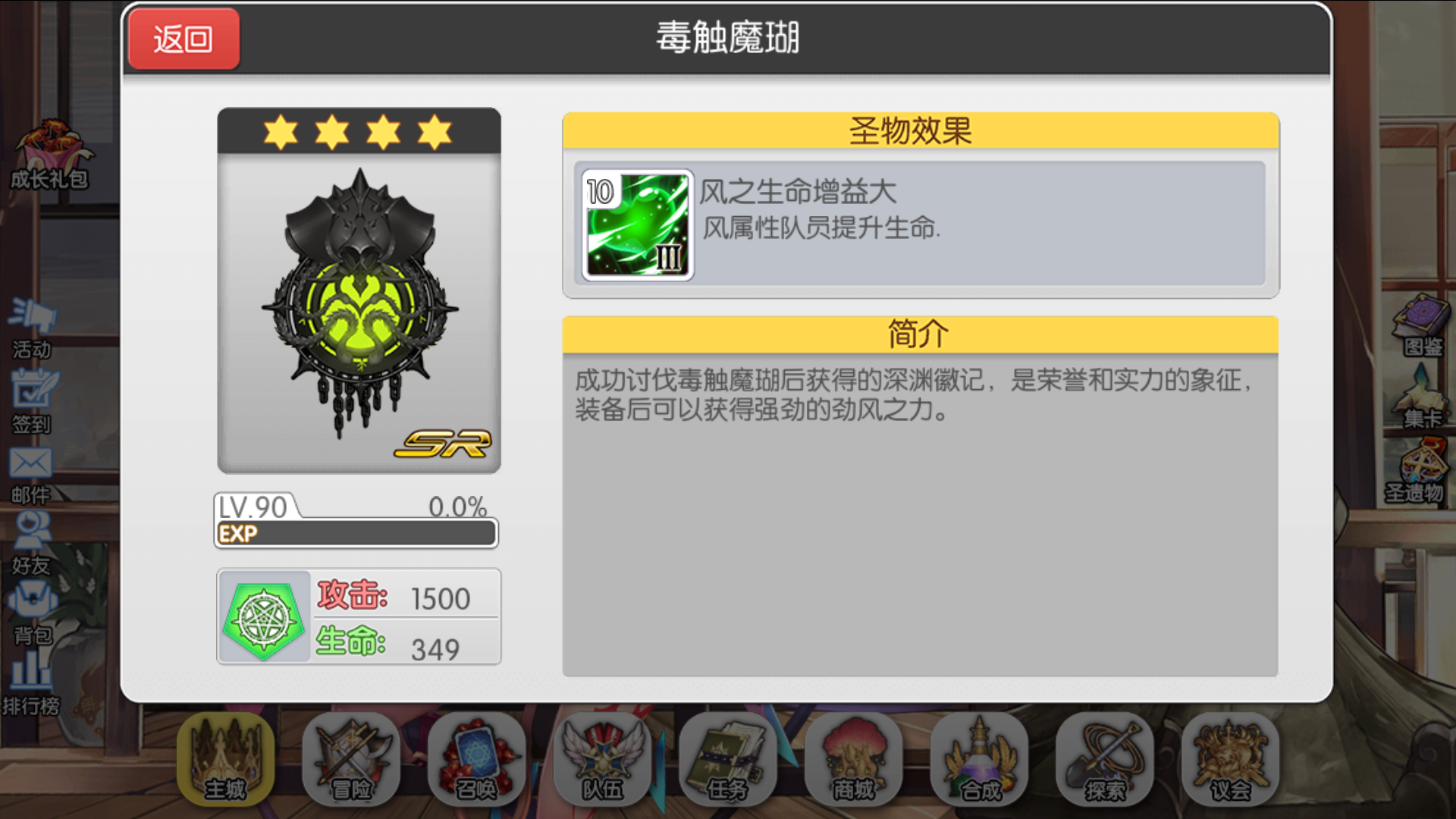Select the 风之生命增益大 skill icon
Image resolution: width=1456 pixels, height=819 pixels.
pyautogui.click(x=637, y=224)
